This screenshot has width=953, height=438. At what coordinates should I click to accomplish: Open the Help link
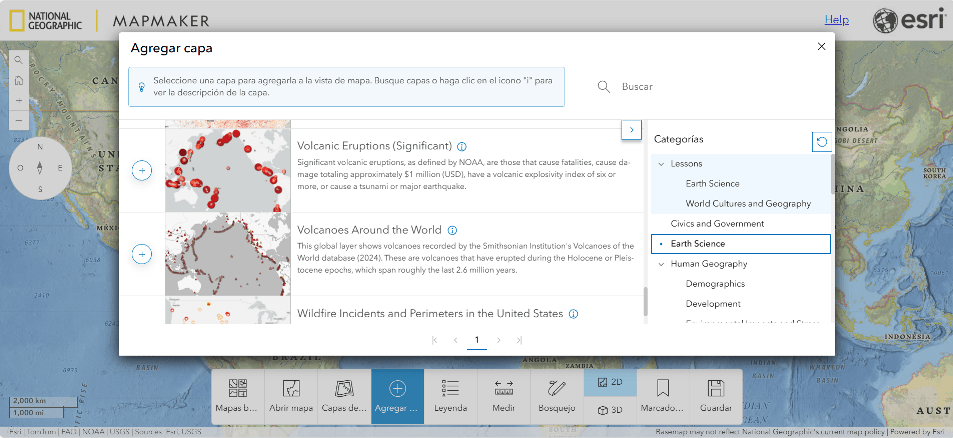[836, 20]
